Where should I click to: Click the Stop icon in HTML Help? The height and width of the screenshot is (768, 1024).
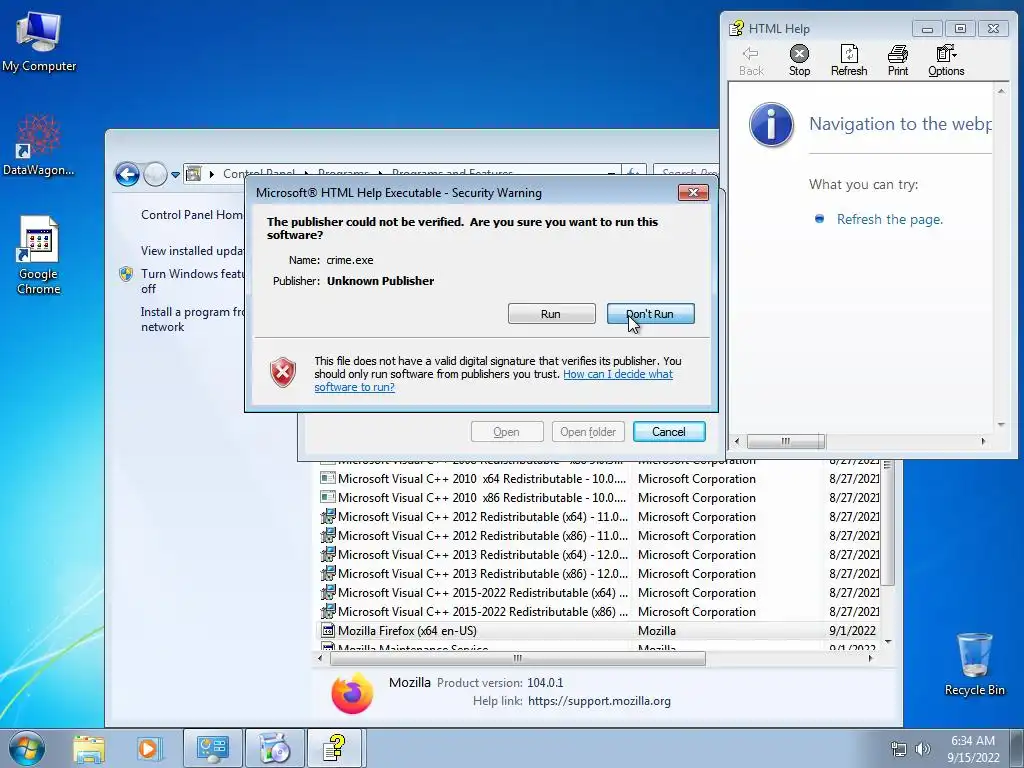tap(799, 60)
